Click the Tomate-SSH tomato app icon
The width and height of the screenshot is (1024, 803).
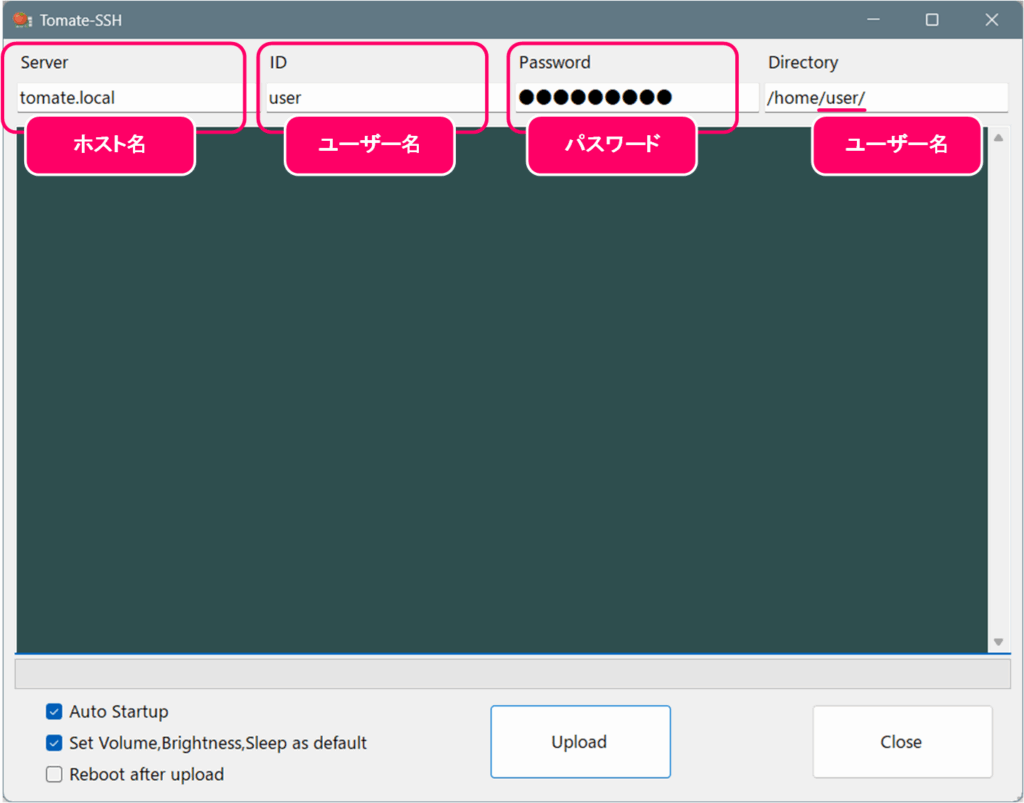23,20
